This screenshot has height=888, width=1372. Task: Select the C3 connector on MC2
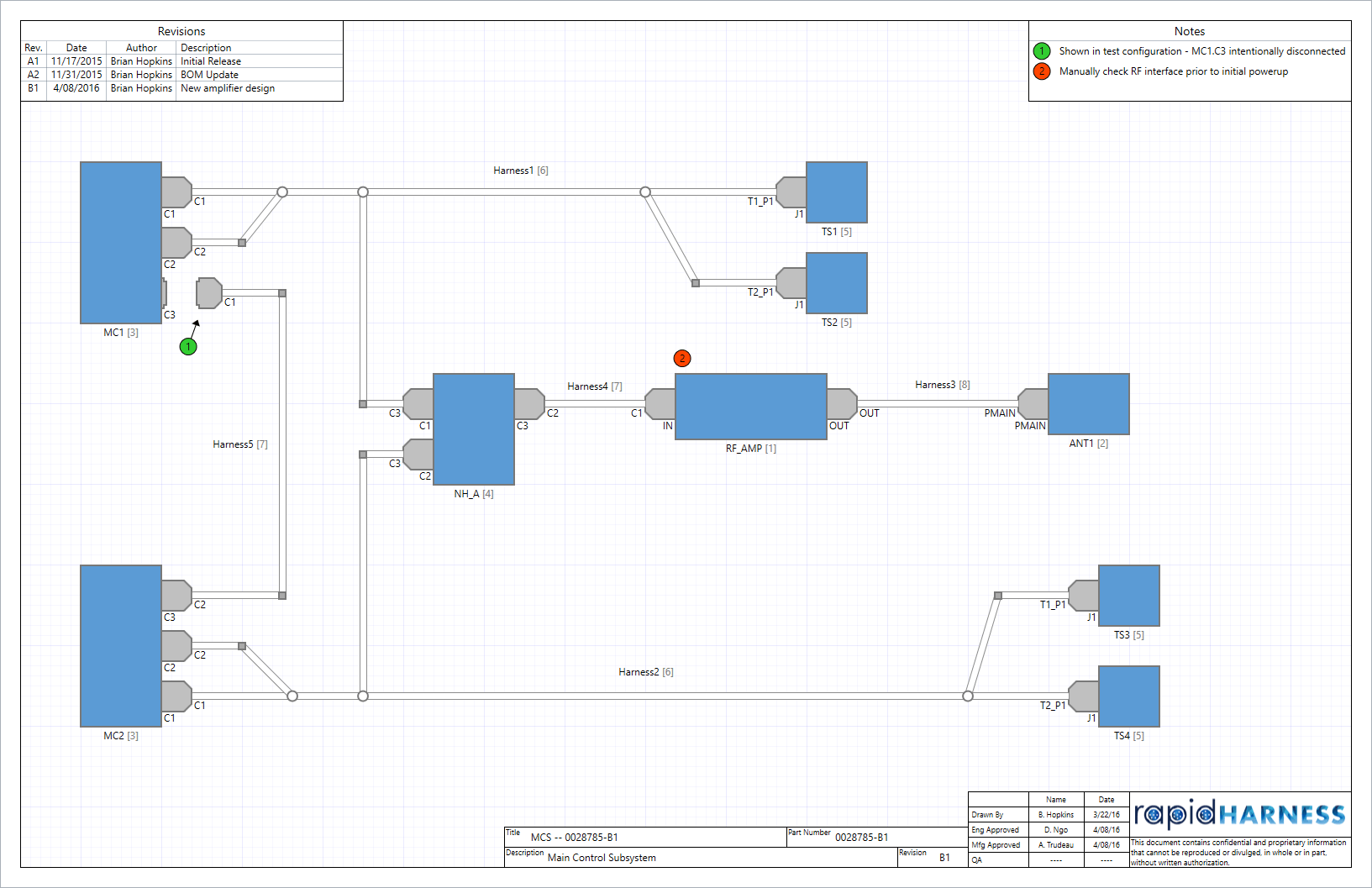[x=174, y=595]
